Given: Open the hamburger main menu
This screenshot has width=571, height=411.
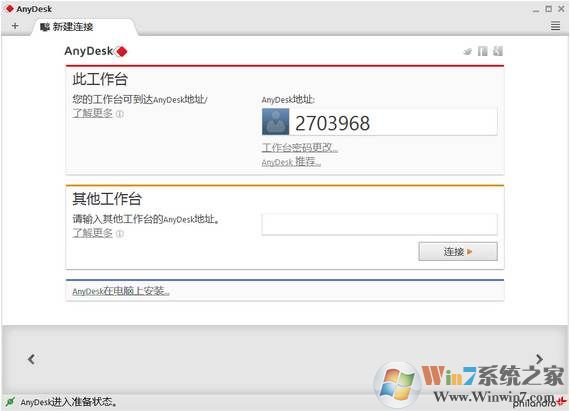Looking at the screenshot, I should pyautogui.click(x=555, y=26).
